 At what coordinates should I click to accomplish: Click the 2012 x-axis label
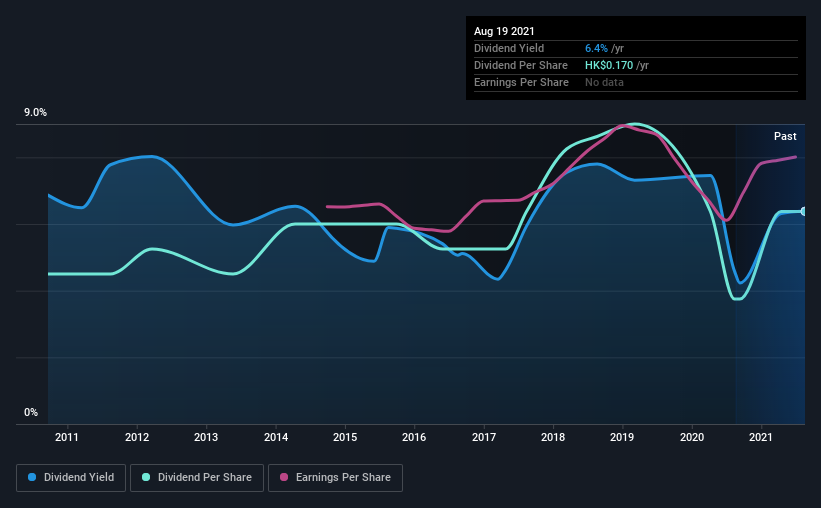coord(137,437)
